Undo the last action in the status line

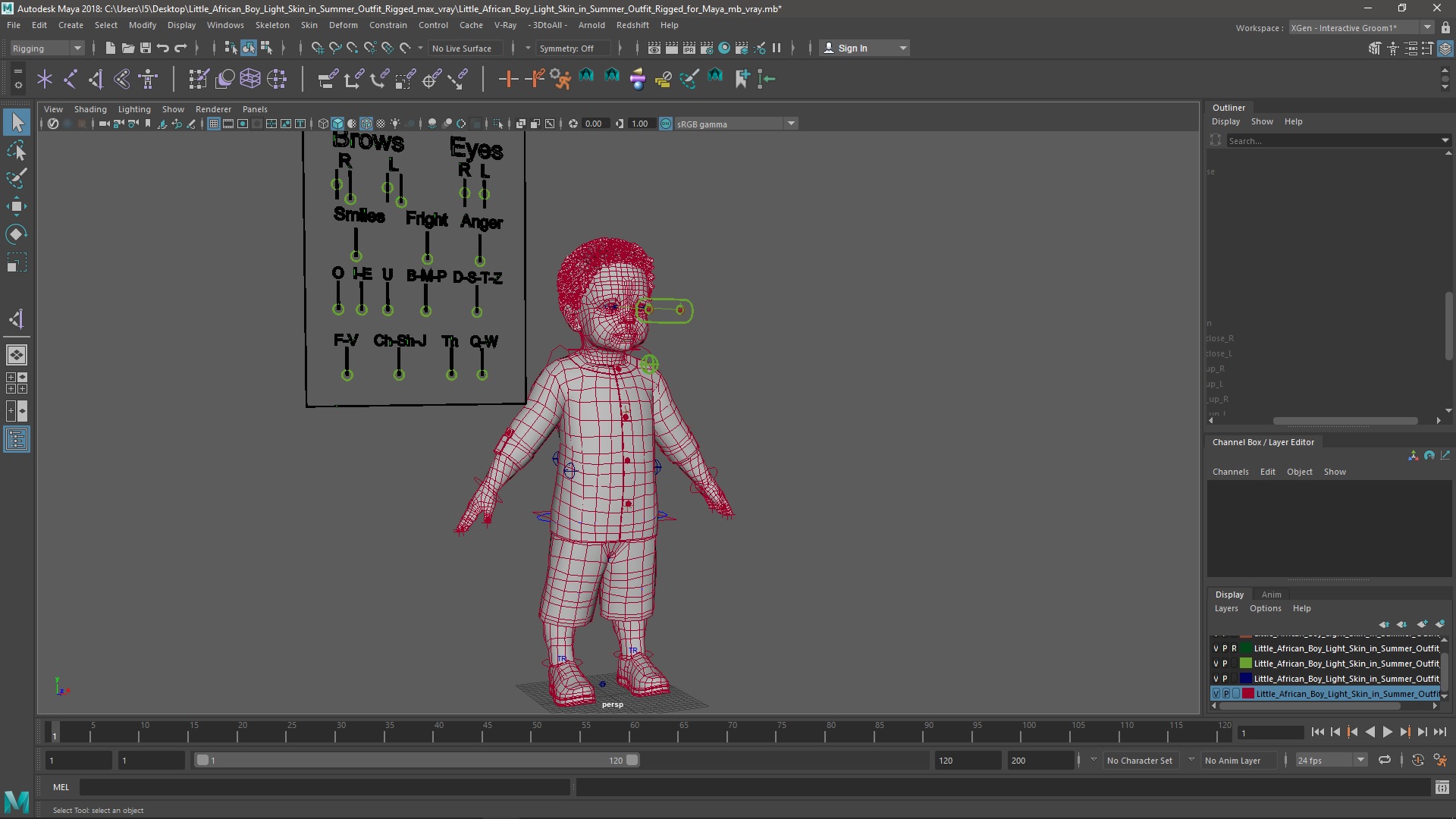162,48
